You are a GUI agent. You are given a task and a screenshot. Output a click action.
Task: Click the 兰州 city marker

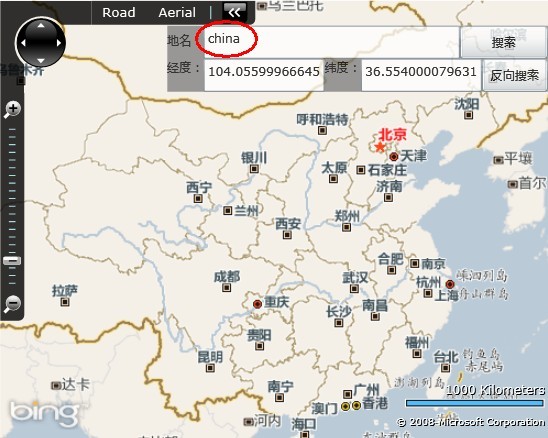point(228,210)
